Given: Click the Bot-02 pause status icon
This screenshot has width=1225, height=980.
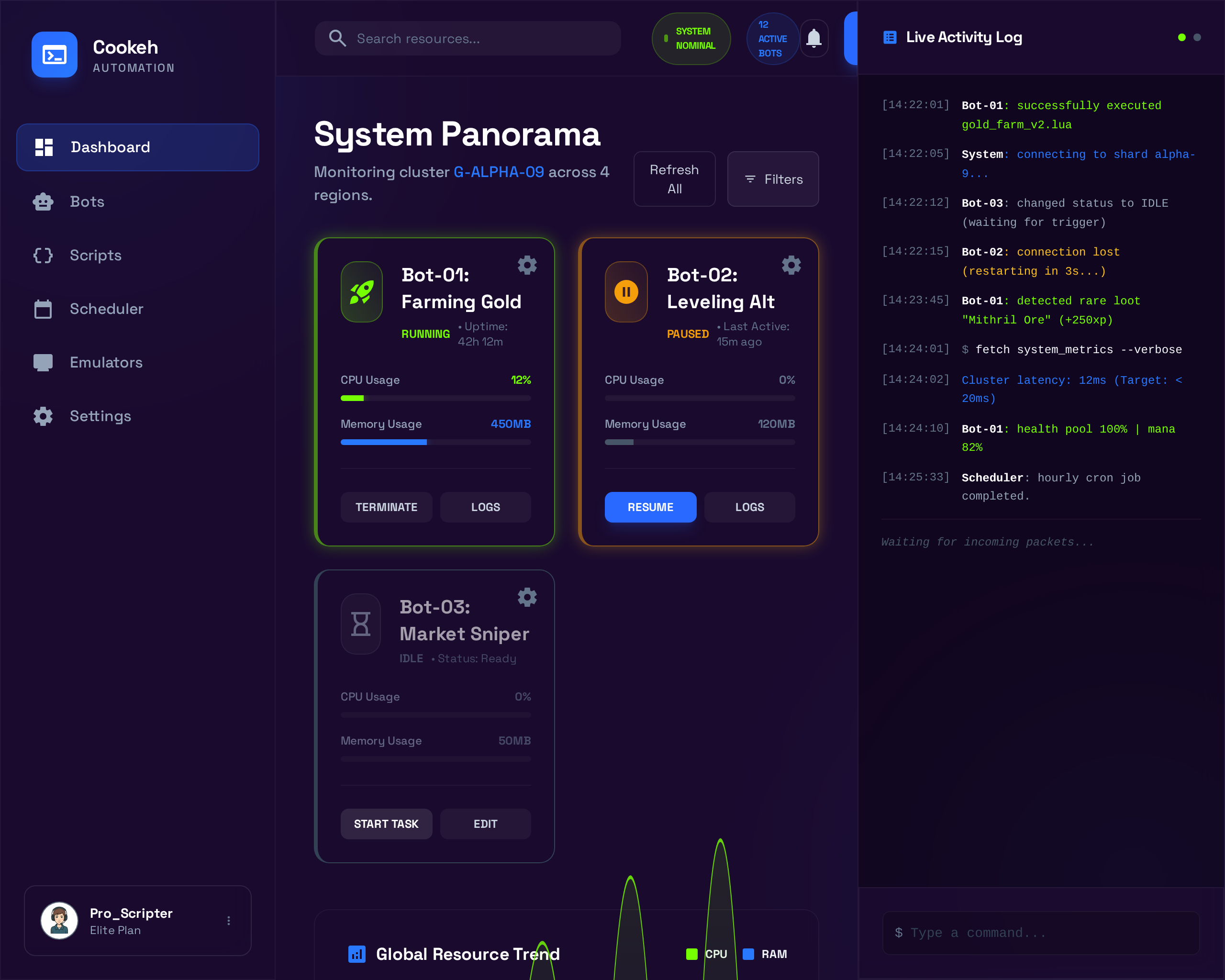Looking at the screenshot, I should (626, 292).
